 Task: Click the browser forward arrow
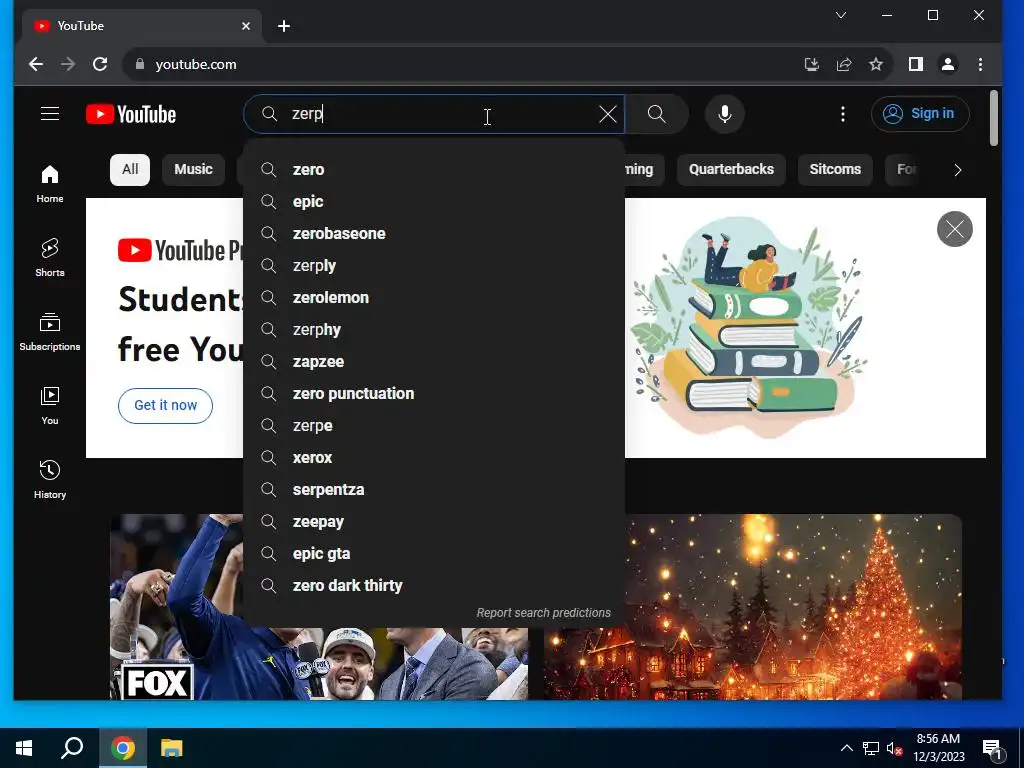click(x=68, y=64)
